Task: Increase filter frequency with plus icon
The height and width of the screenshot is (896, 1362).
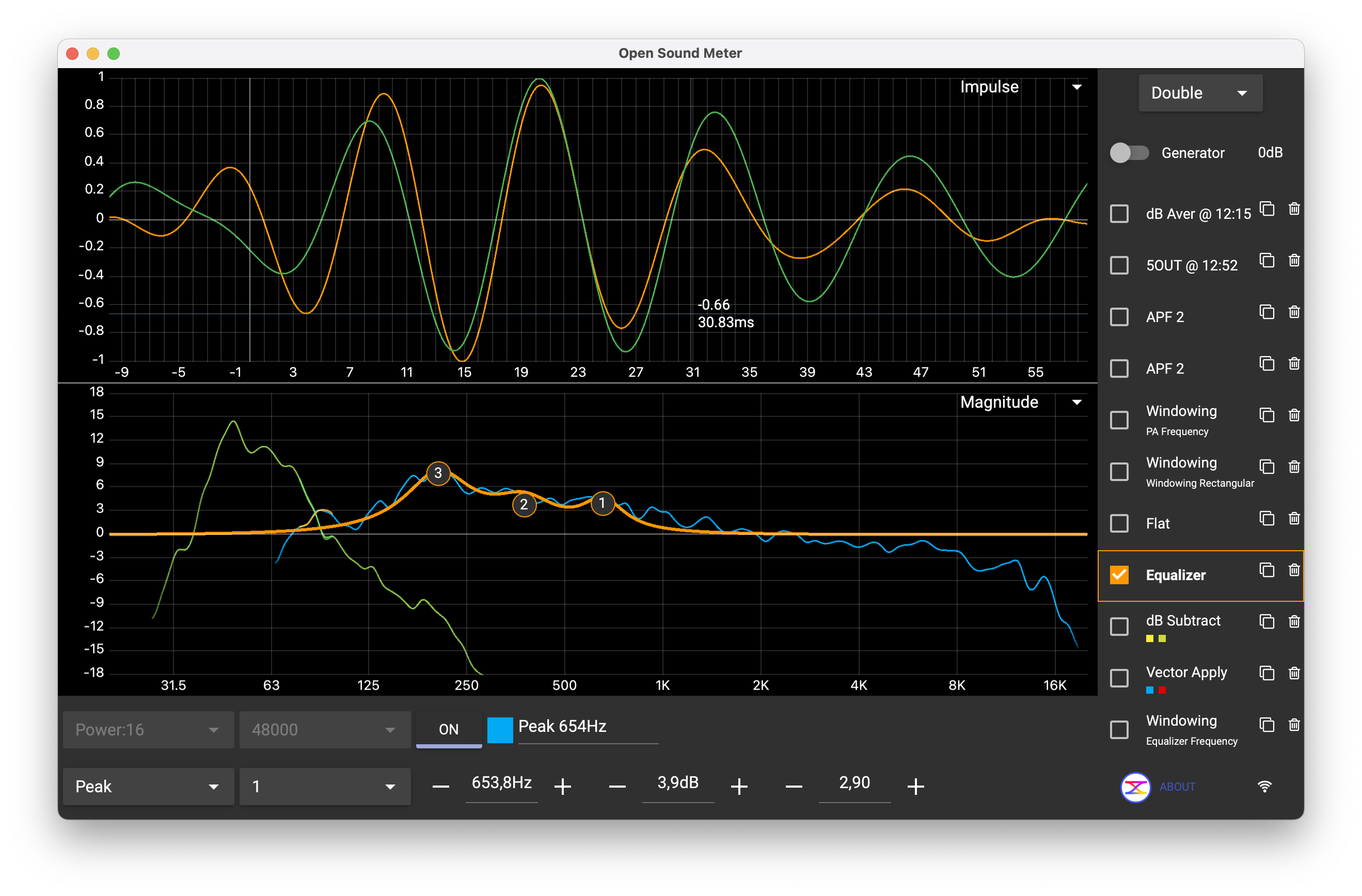Action: pyautogui.click(x=563, y=786)
